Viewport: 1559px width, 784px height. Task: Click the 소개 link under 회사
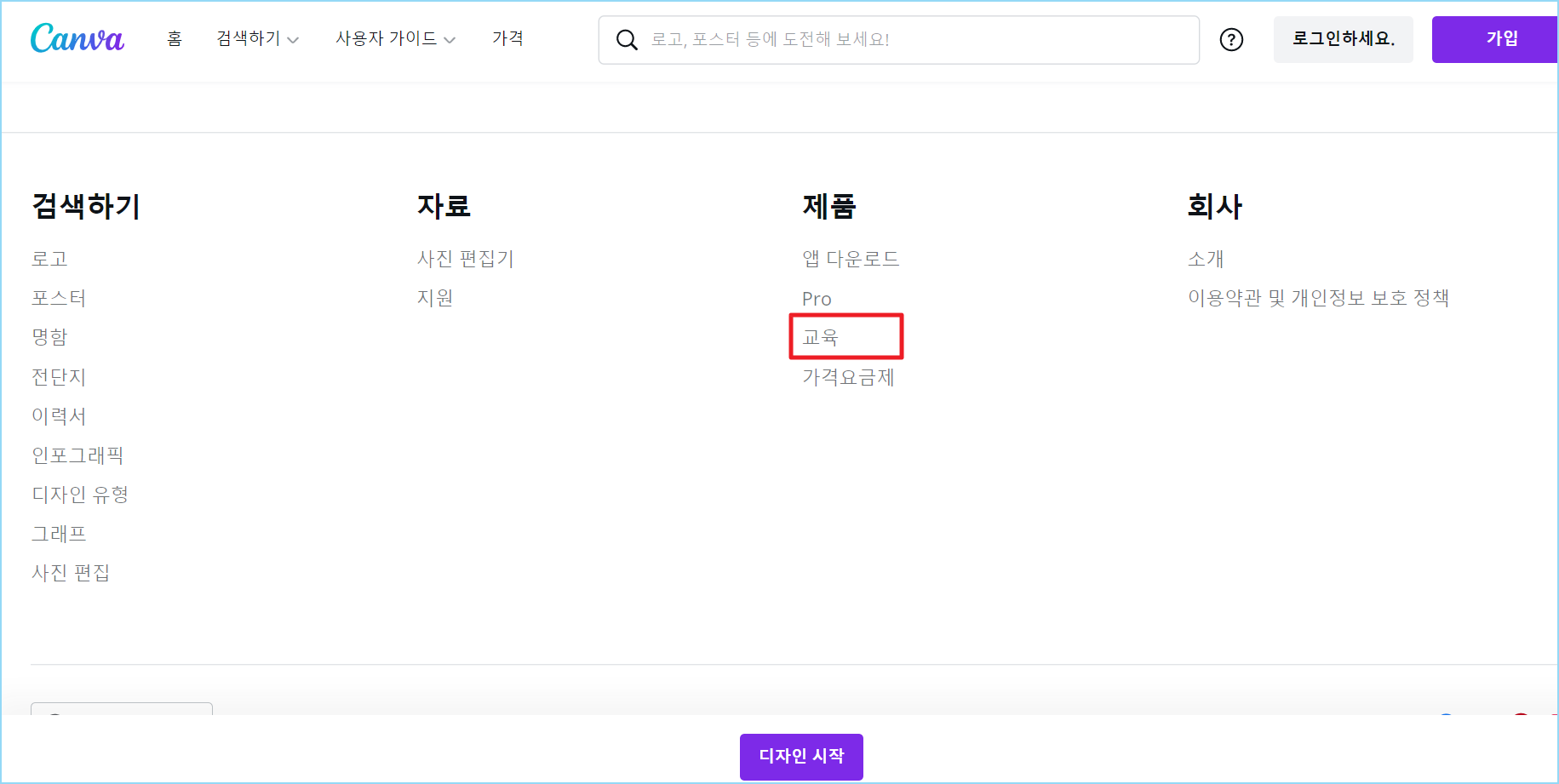point(1205,258)
